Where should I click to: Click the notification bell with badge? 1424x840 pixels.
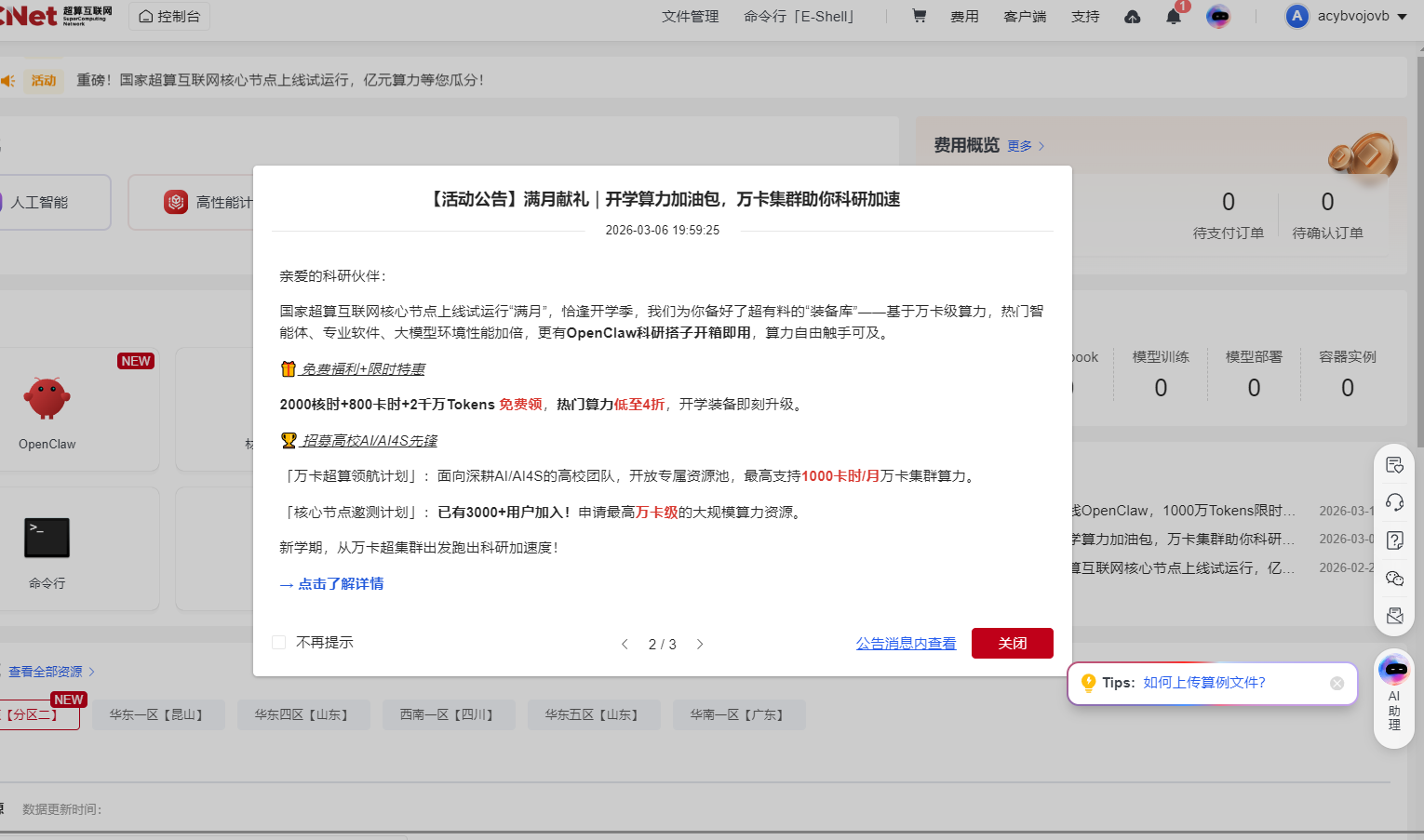[x=1173, y=16]
